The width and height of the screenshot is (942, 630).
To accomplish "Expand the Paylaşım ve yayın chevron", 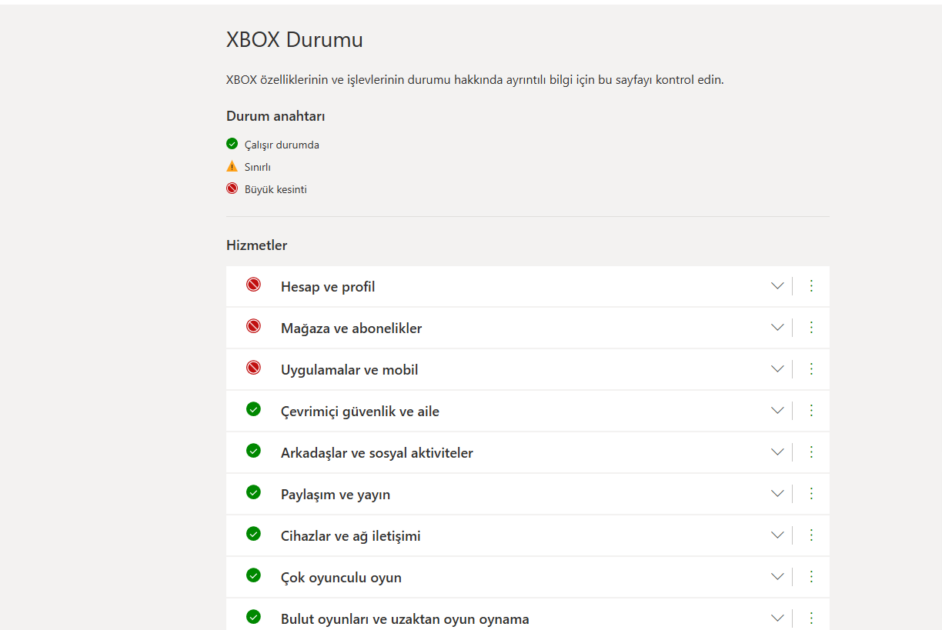I will pyautogui.click(x=777, y=493).
